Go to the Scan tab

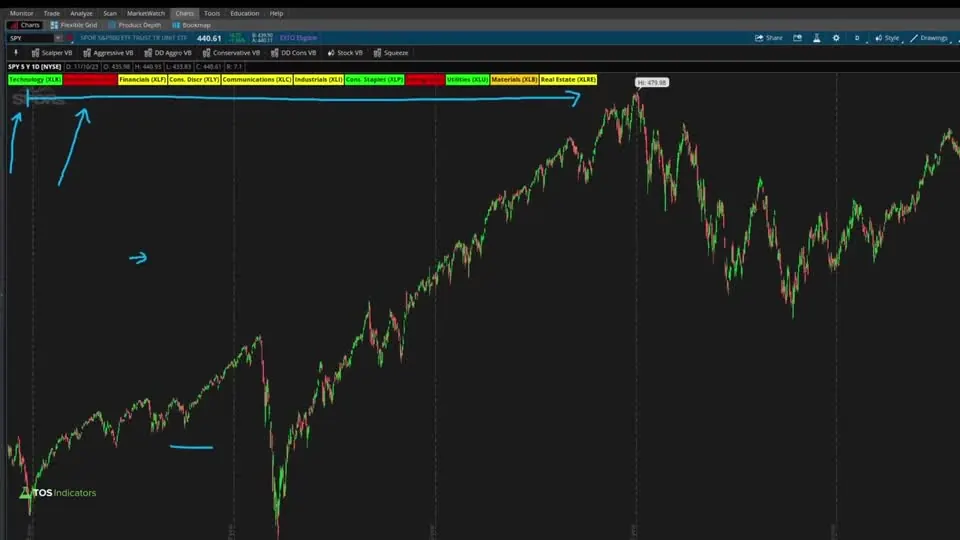point(110,13)
